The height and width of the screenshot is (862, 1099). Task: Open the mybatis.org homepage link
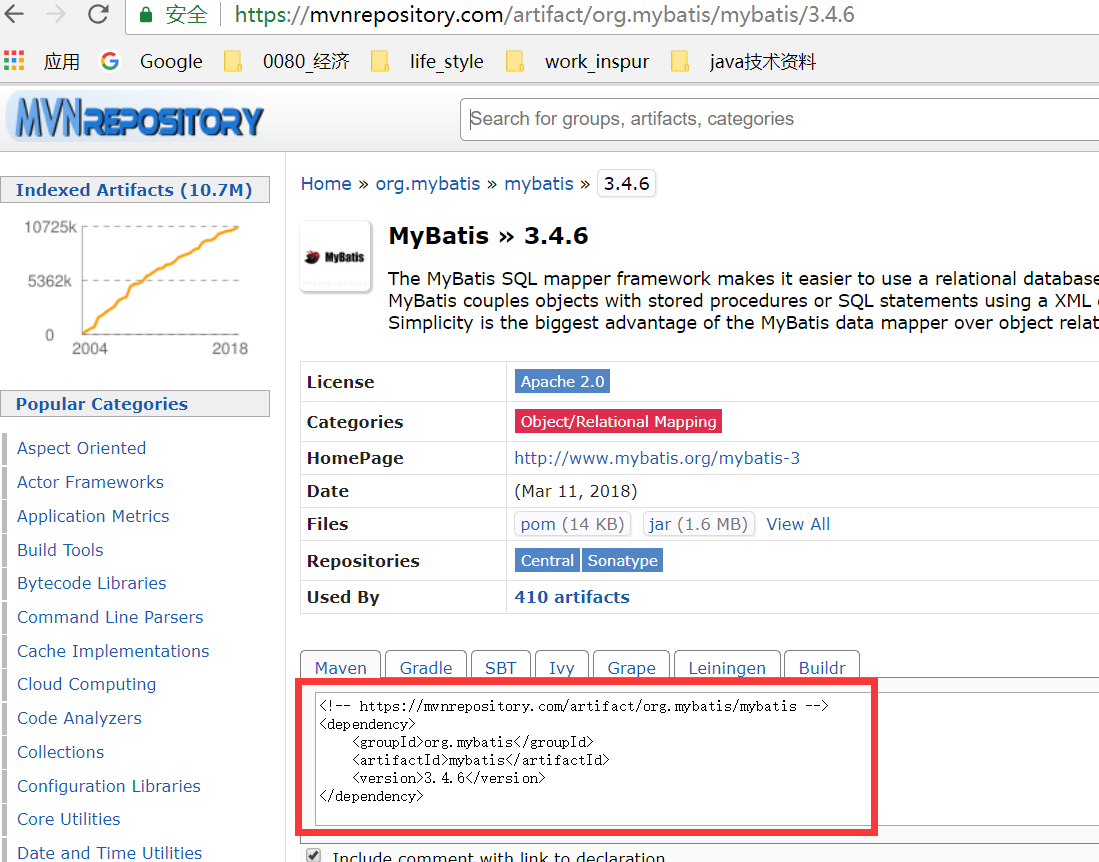pyautogui.click(x=657, y=458)
